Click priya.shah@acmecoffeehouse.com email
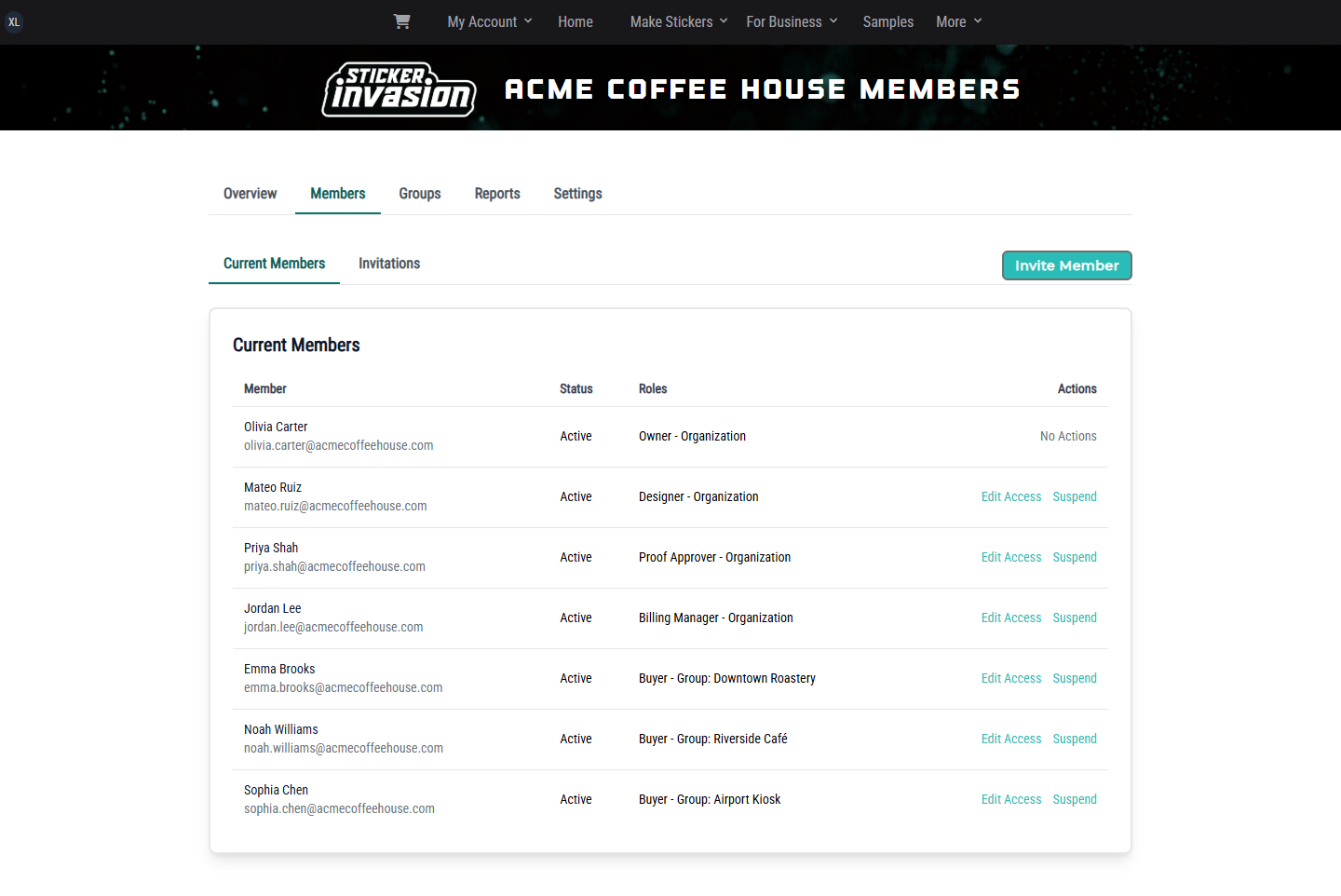This screenshot has width=1341, height=896. click(334, 566)
